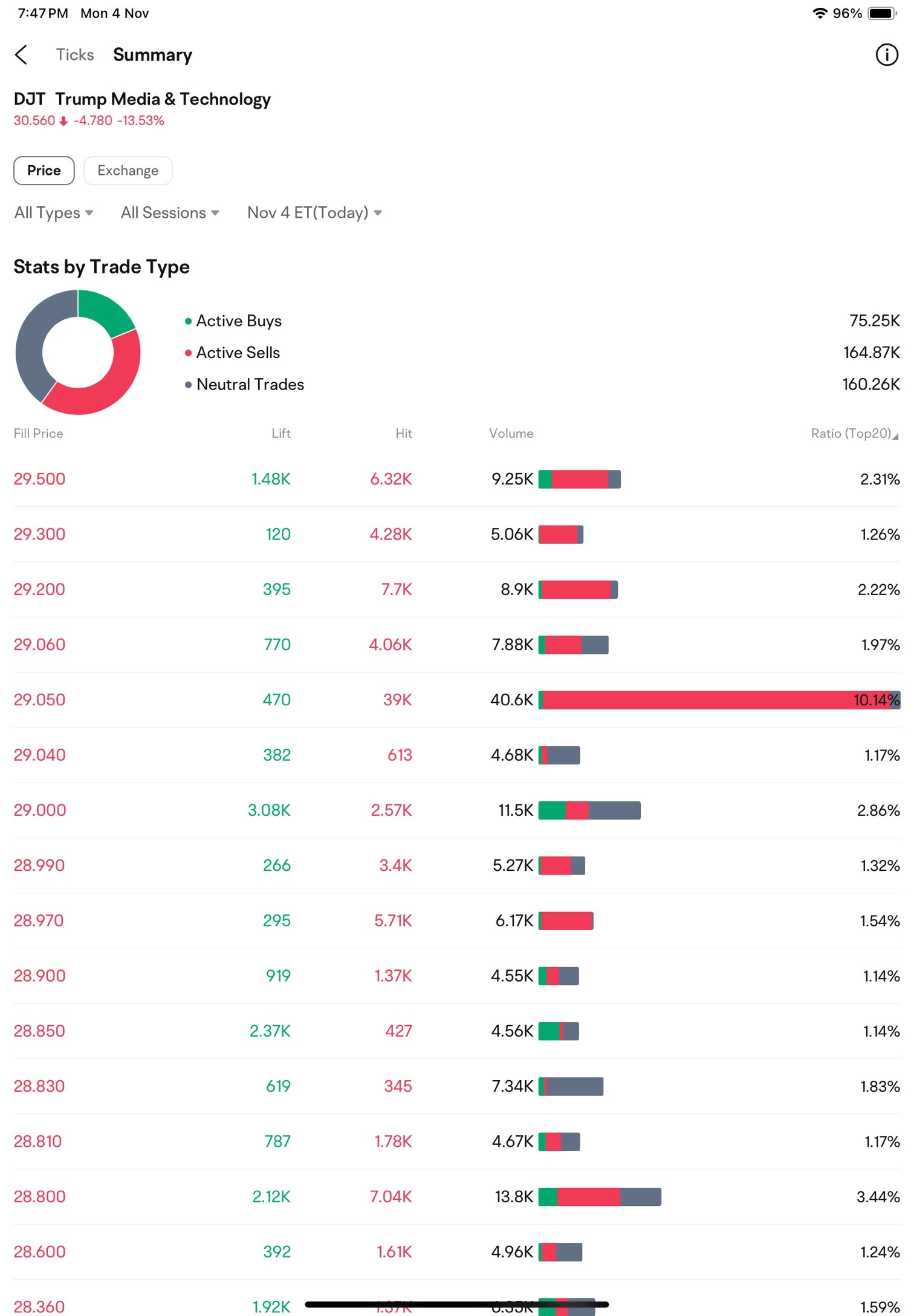Sort by the Volume column header

coord(511,434)
